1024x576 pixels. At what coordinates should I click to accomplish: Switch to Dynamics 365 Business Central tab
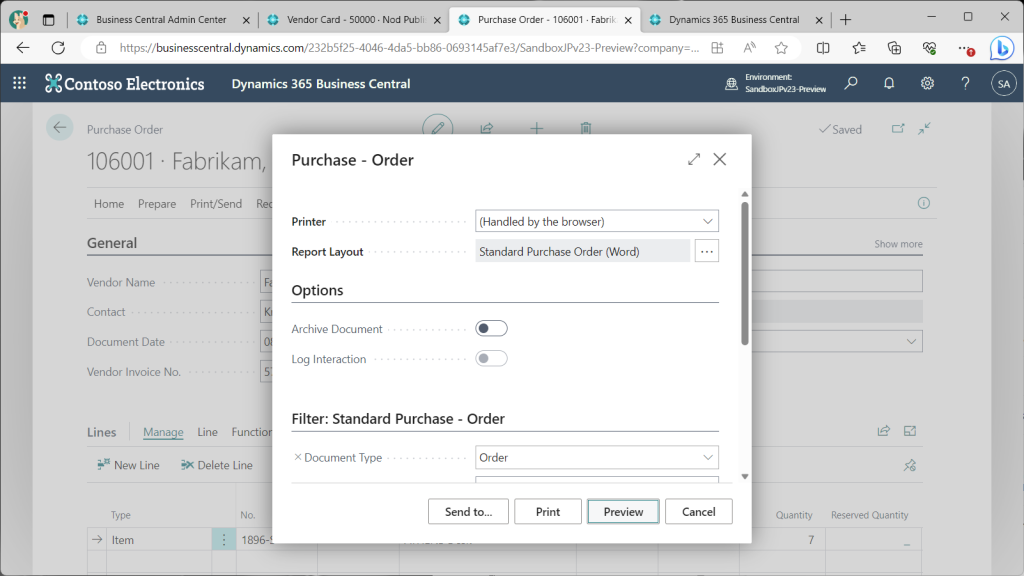click(x=735, y=20)
